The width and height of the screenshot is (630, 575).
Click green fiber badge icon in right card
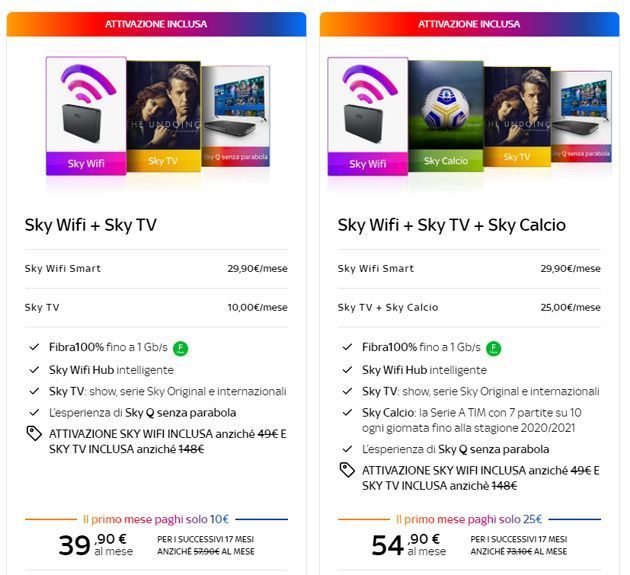(494, 348)
